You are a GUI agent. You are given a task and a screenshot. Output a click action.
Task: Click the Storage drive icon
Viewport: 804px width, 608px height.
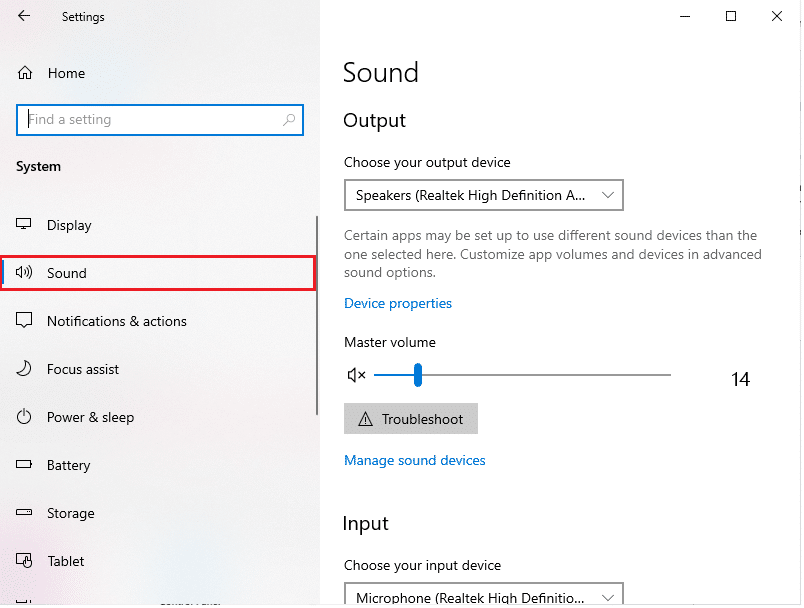[x=25, y=513]
